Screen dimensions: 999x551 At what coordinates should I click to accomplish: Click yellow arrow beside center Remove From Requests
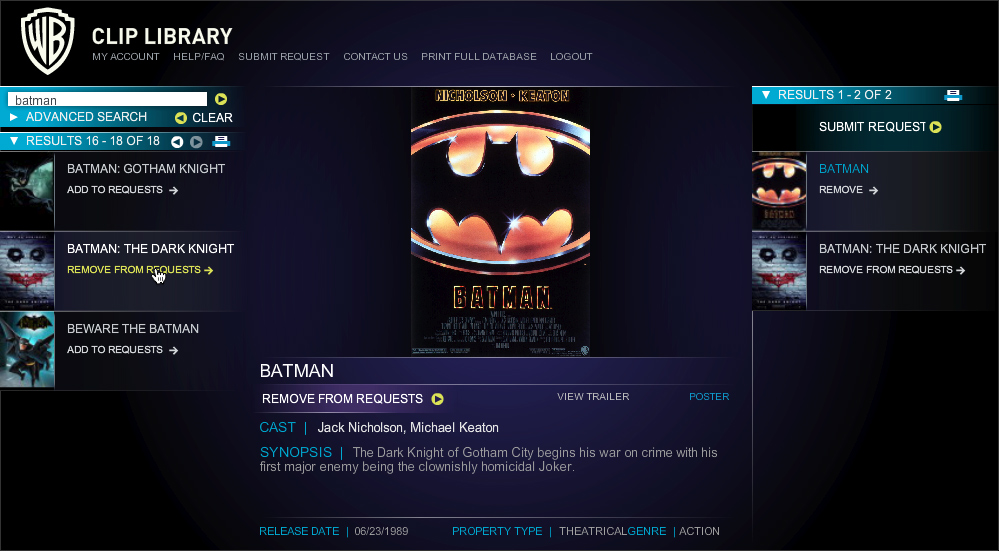437,399
